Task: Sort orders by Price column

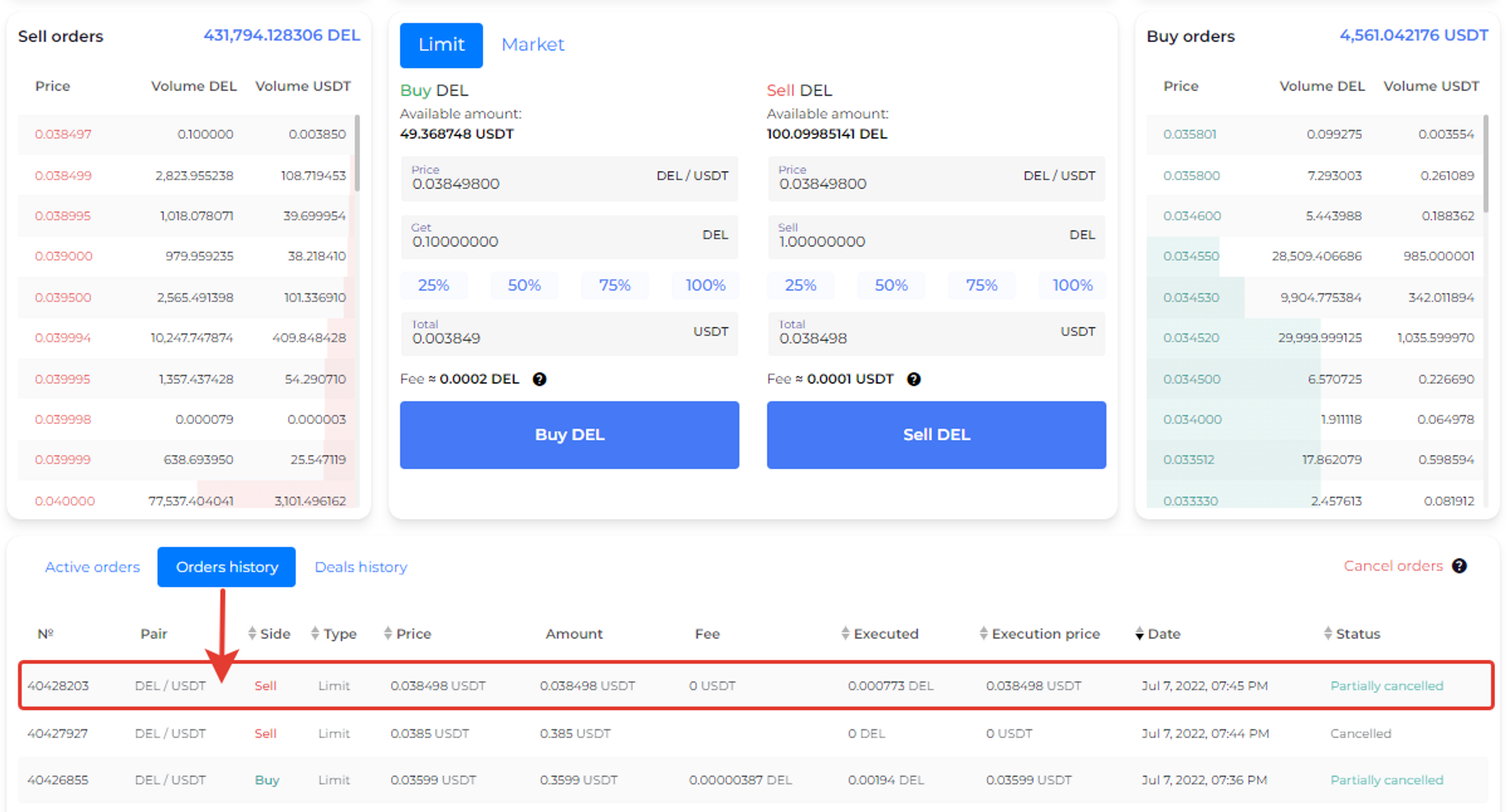Action: (407, 633)
